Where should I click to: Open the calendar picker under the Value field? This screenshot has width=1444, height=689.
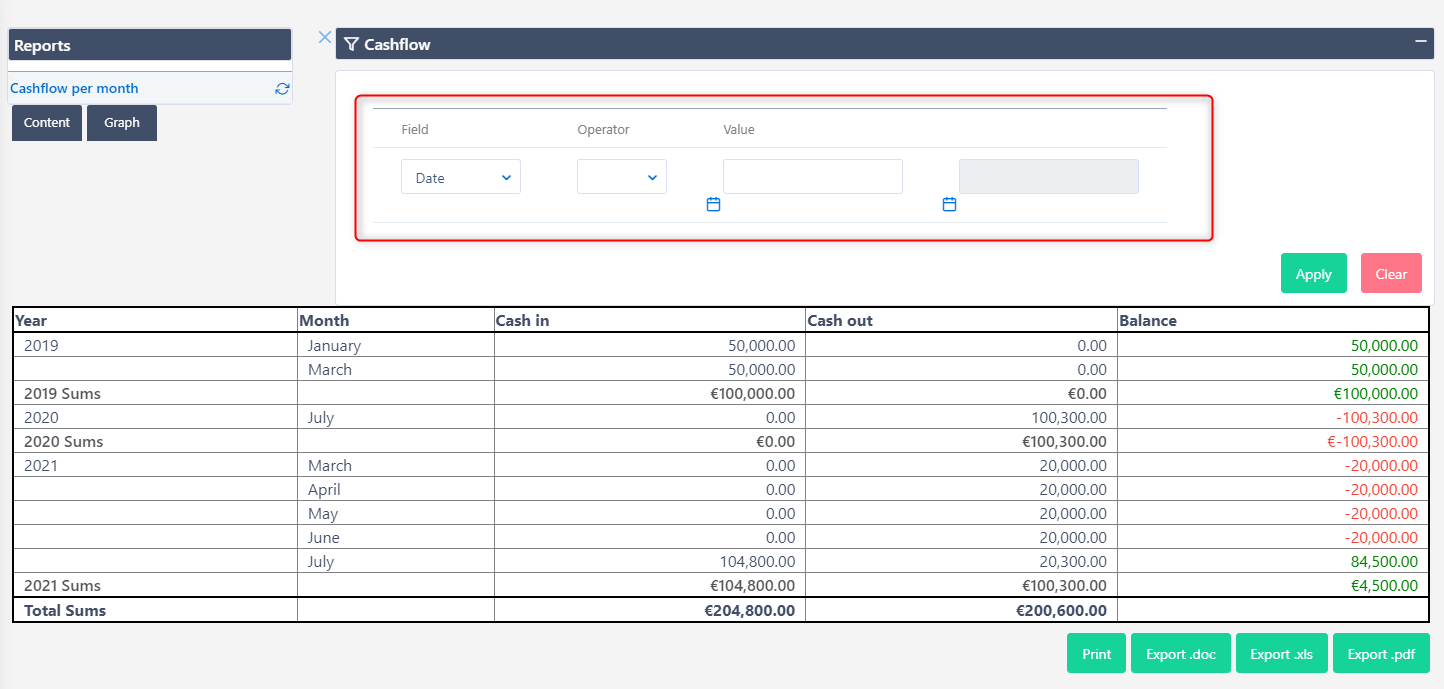point(713,204)
